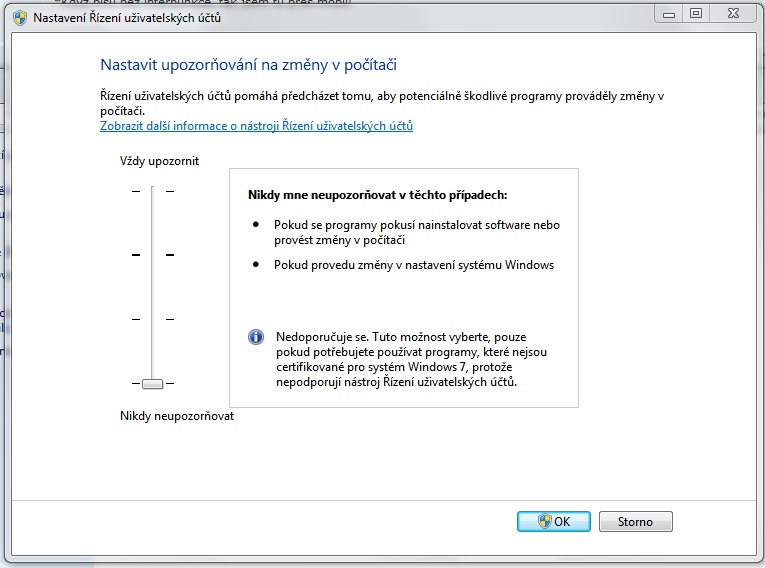Close the UAC settings window
The height and width of the screenshot is (568, 765).
pos(733,14)
